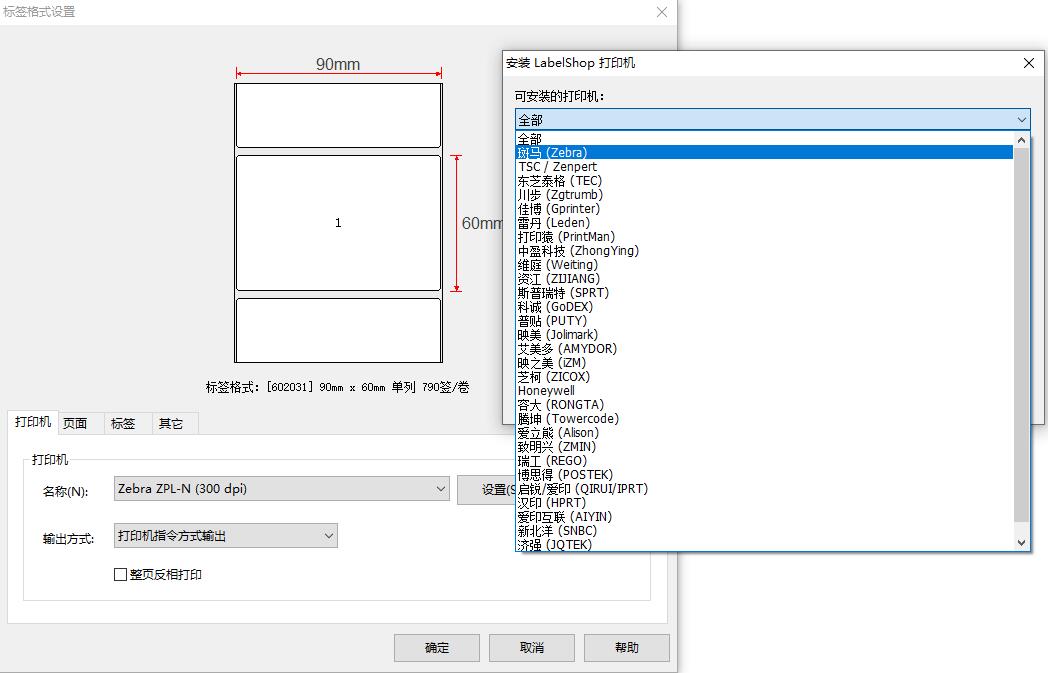
Task: Pick Honeywell from the printer brands
Action: (x=546, y=391)
